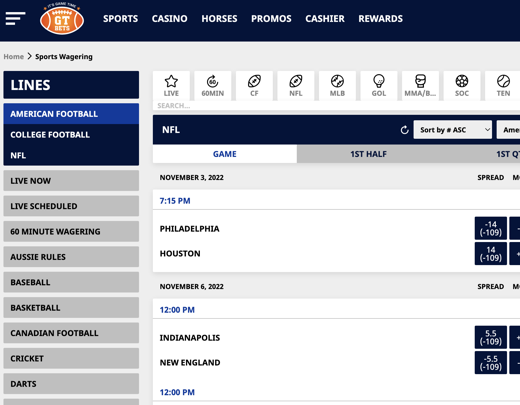The width and height of the screenshot is (520, 405).
Task: Expand the BASKETBALL category
Action: coord(71,307)
